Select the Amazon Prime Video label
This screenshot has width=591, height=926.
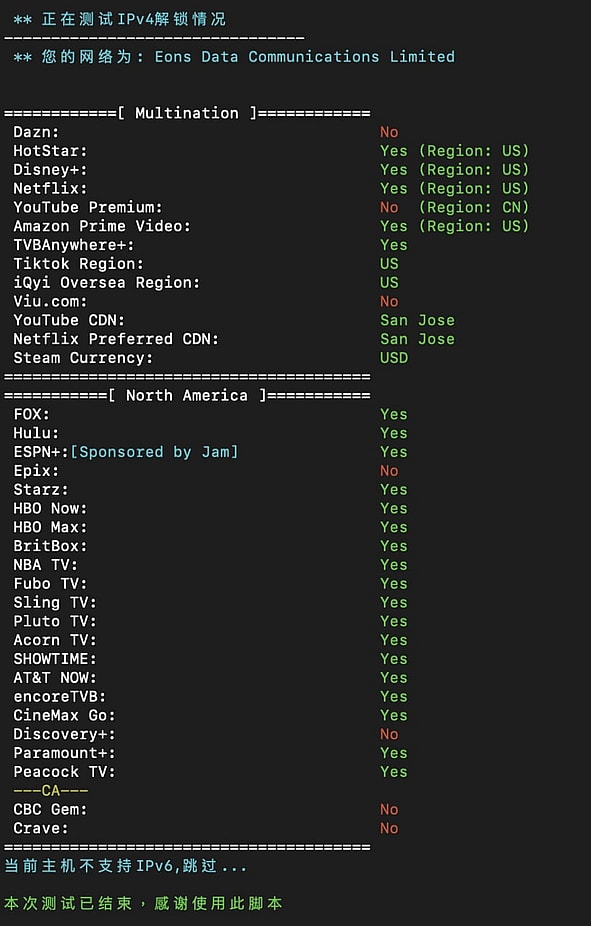click(x=102, y=226)
